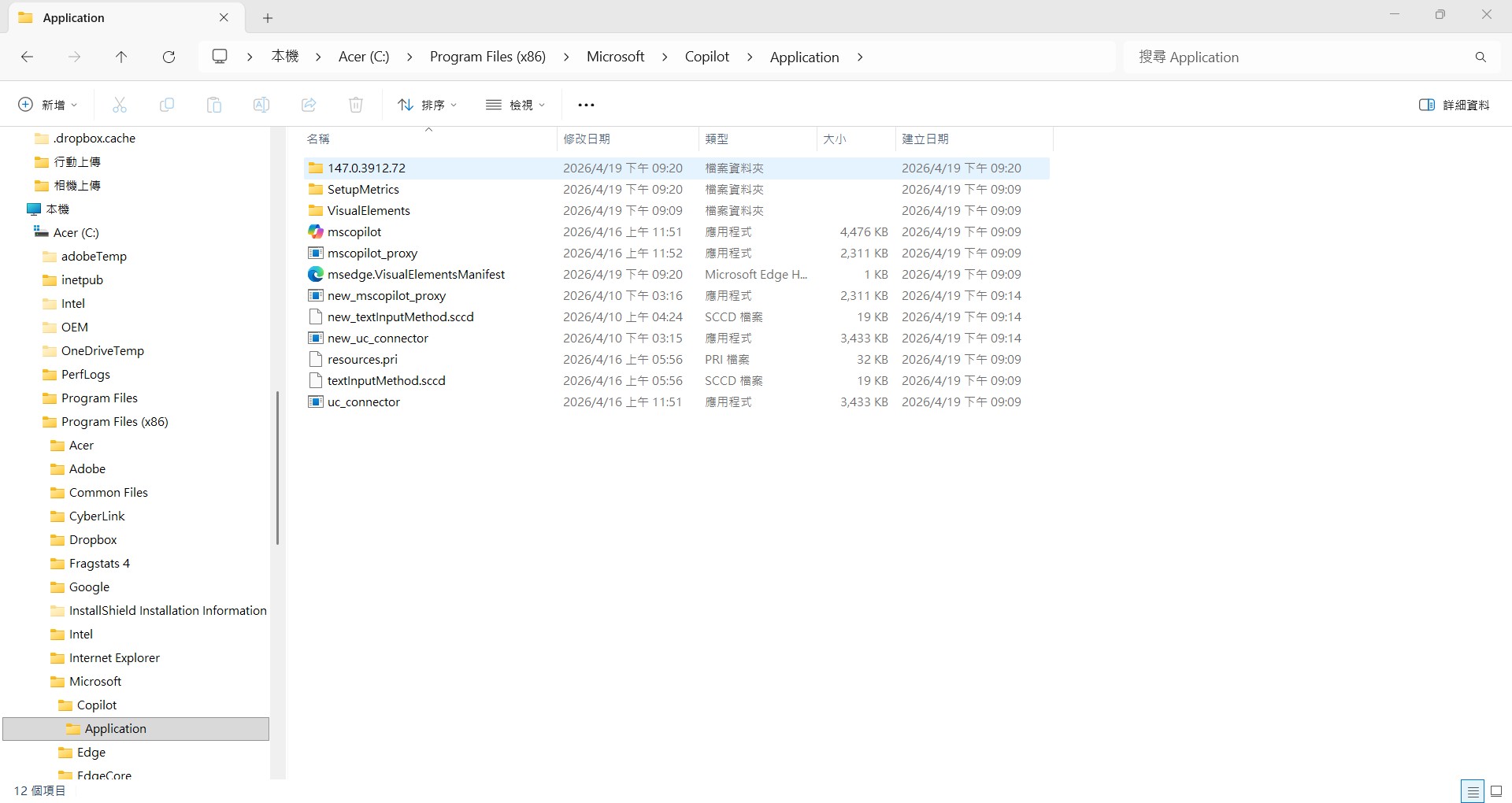Select the VisualElements folder row
This screenshot has width=1512, height=803.
[676, 210]
